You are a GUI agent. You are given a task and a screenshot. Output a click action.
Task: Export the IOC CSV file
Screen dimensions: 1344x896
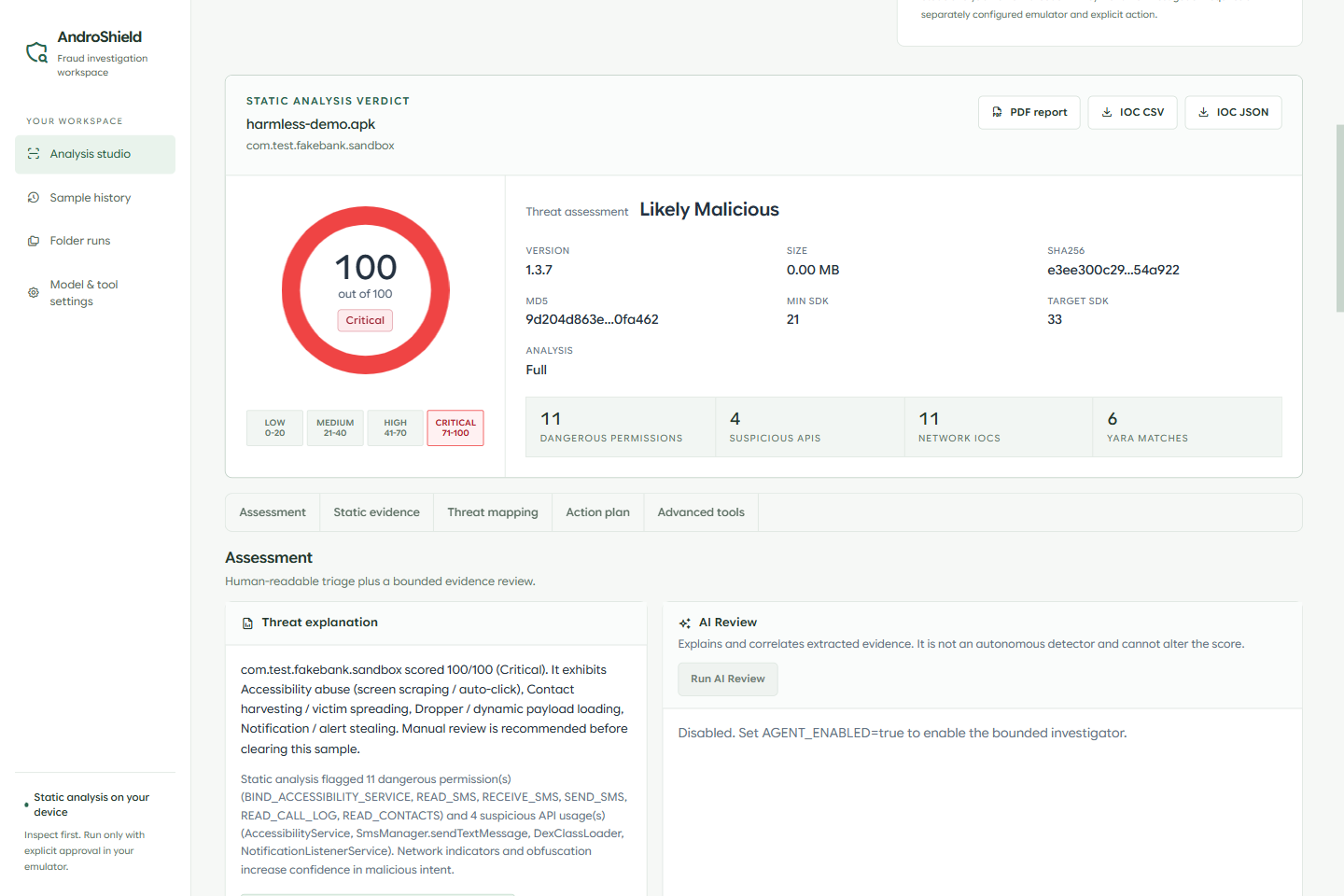pyautogui.click(x=1133, y=112)
